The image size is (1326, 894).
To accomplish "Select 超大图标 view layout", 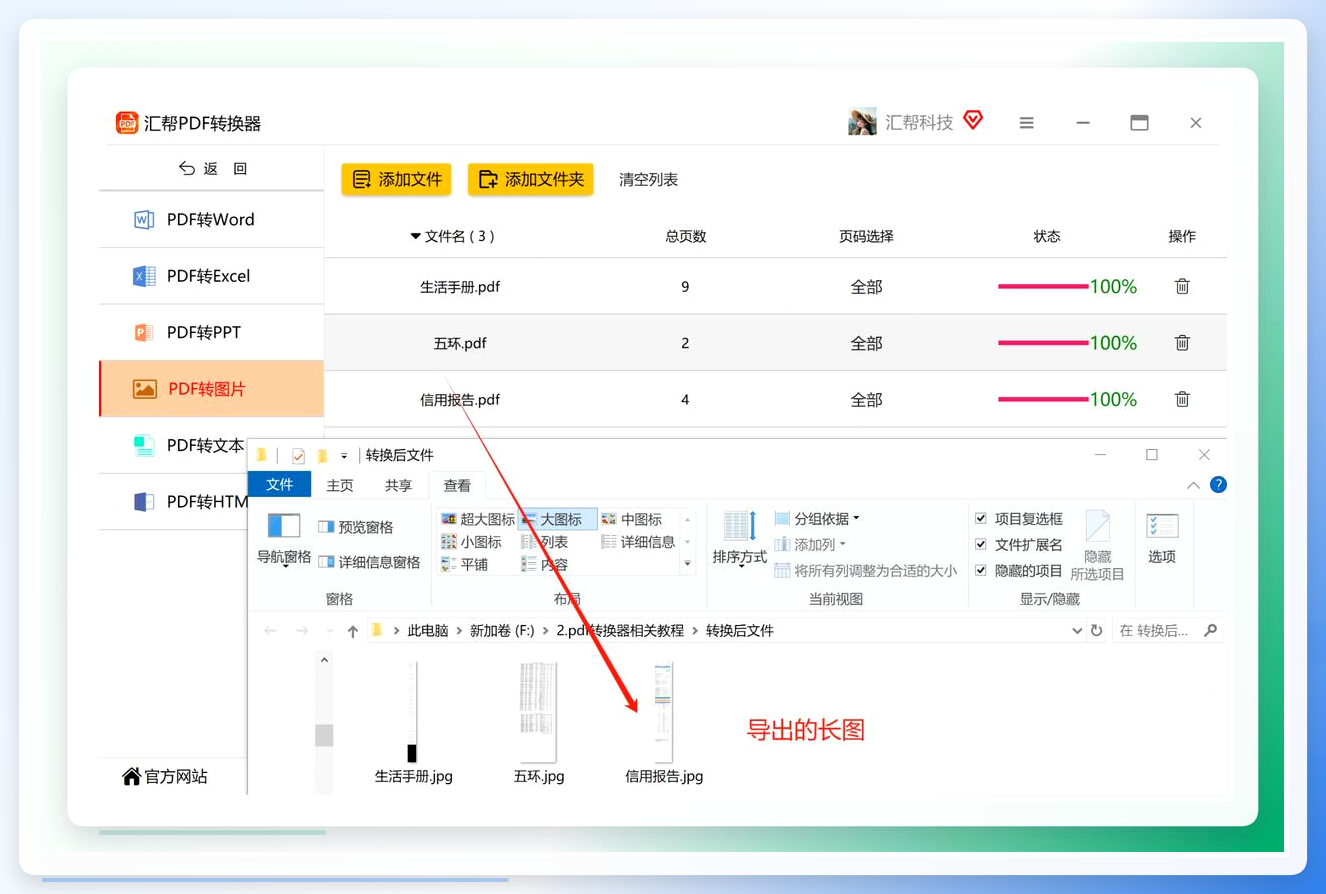I will (478, 519).
